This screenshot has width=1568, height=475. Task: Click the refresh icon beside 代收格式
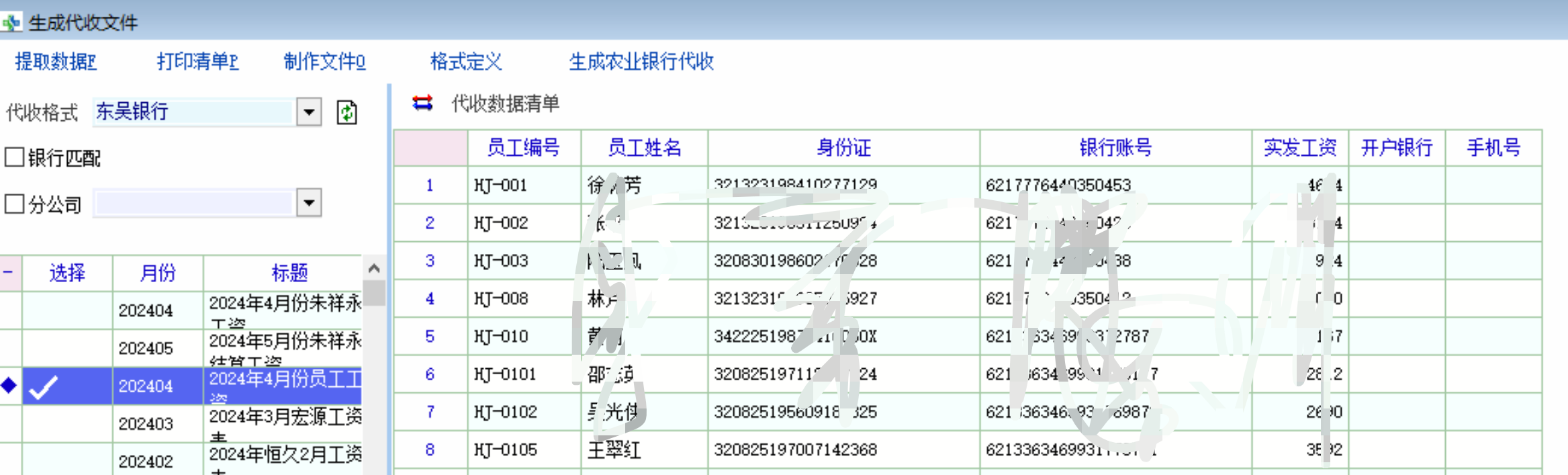(x=347, y=112)
